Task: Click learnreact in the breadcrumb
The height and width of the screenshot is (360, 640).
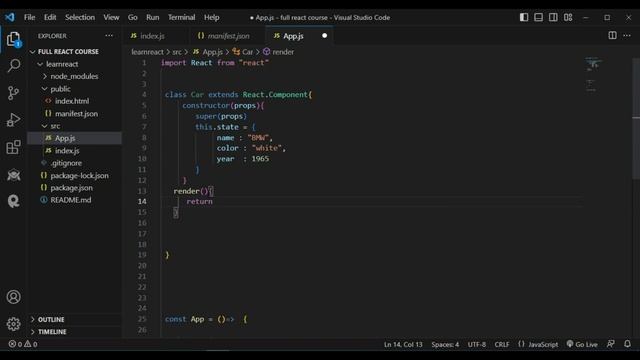Action: [147, 52]
